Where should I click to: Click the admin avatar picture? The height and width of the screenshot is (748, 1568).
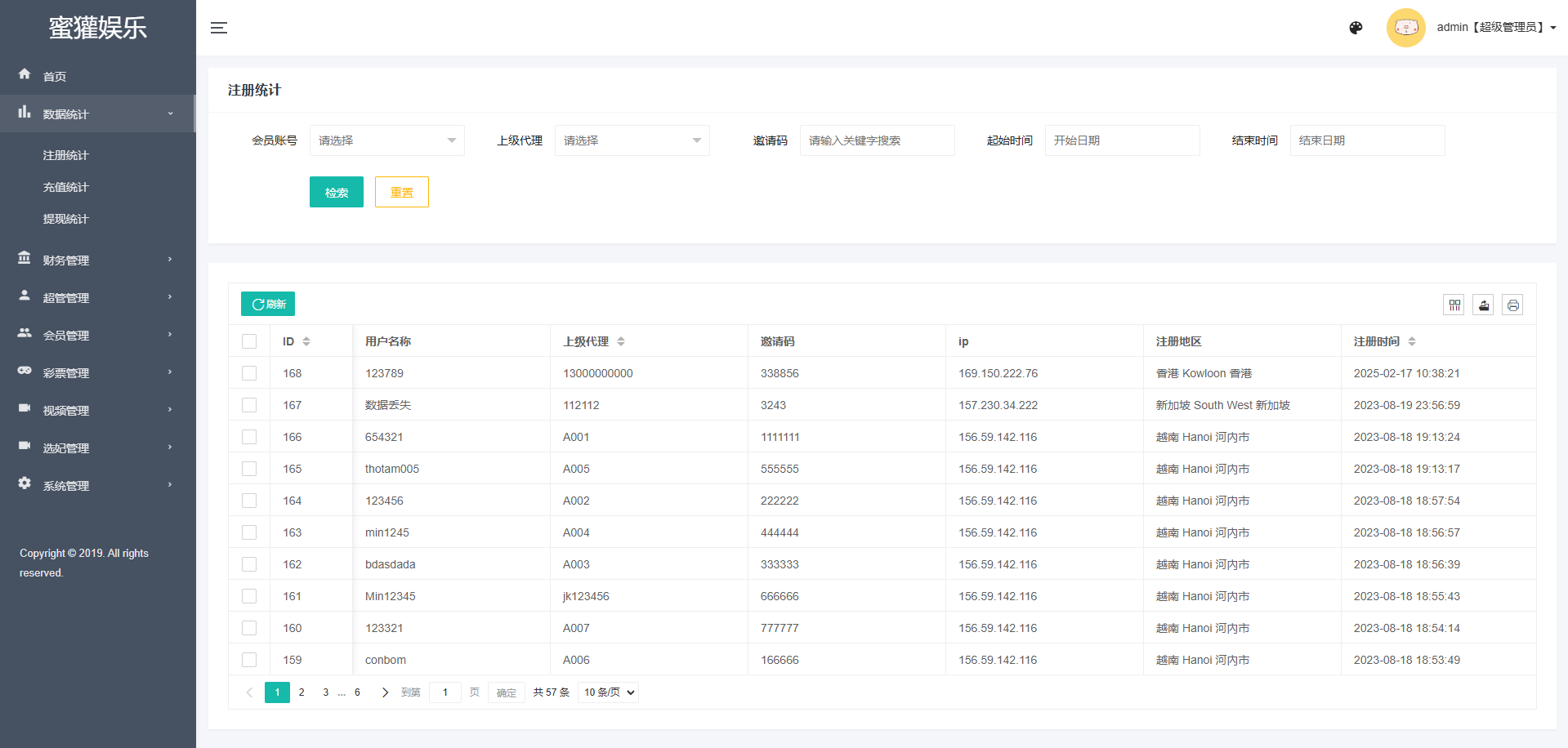(1405, 28)
